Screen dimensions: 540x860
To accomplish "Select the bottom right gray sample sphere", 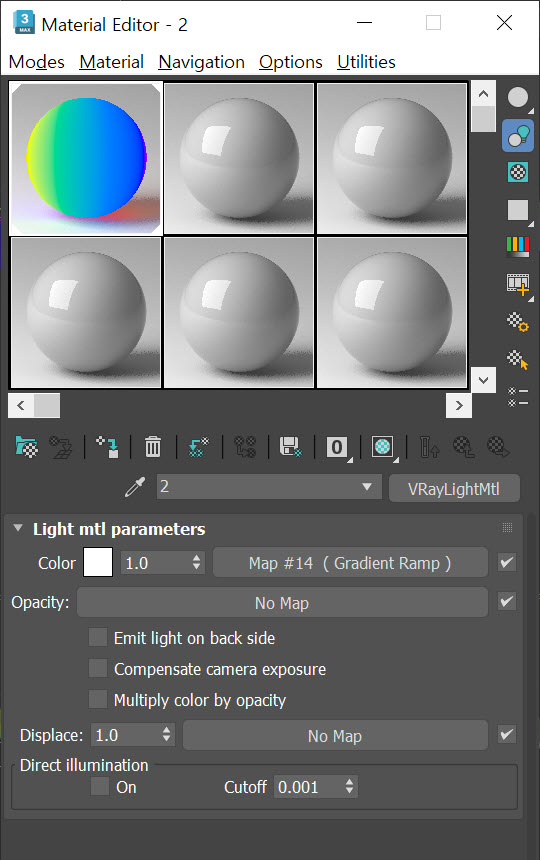I will coord(392,313).
